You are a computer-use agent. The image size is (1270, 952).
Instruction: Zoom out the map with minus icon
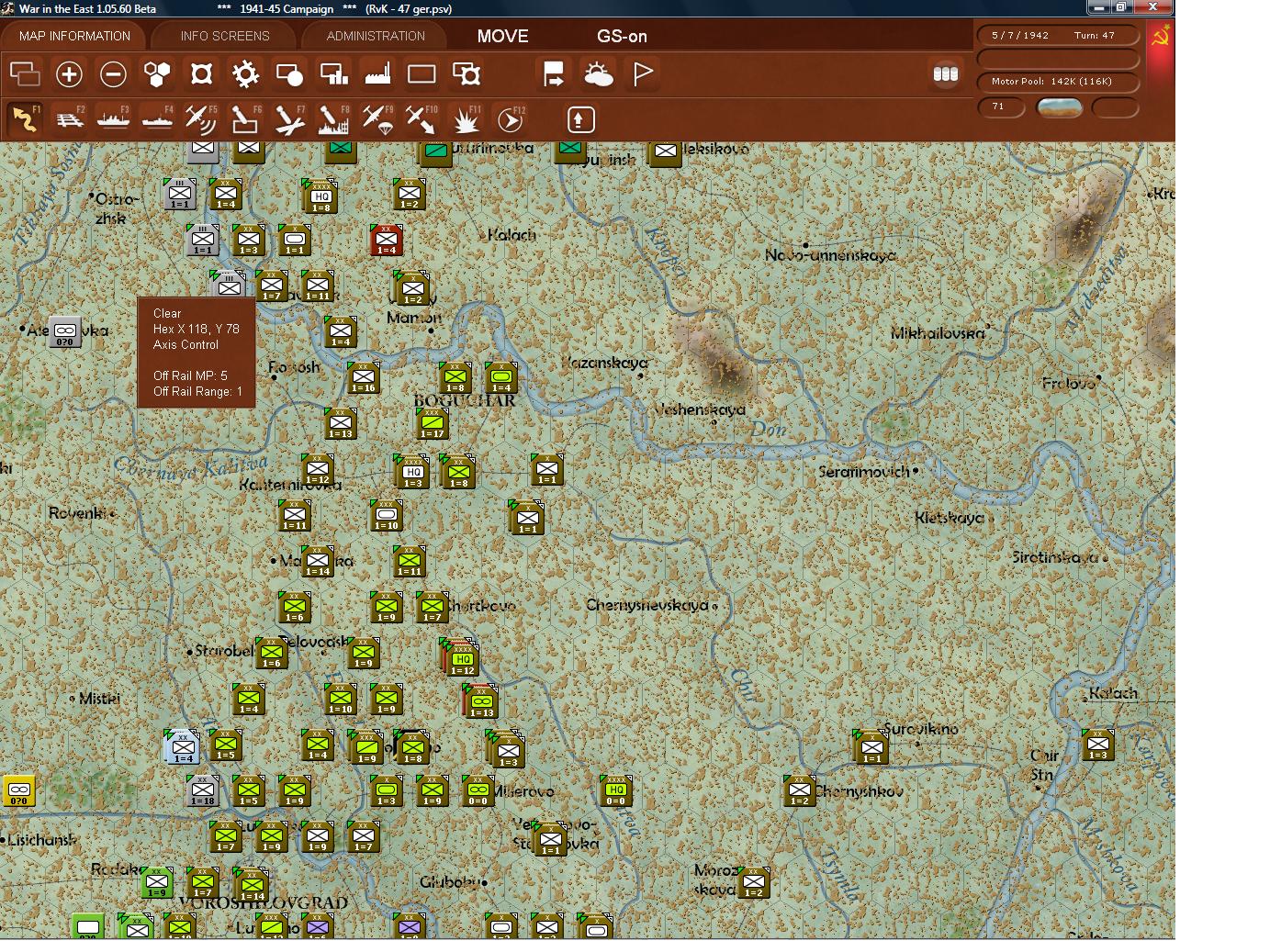(113, 73)
